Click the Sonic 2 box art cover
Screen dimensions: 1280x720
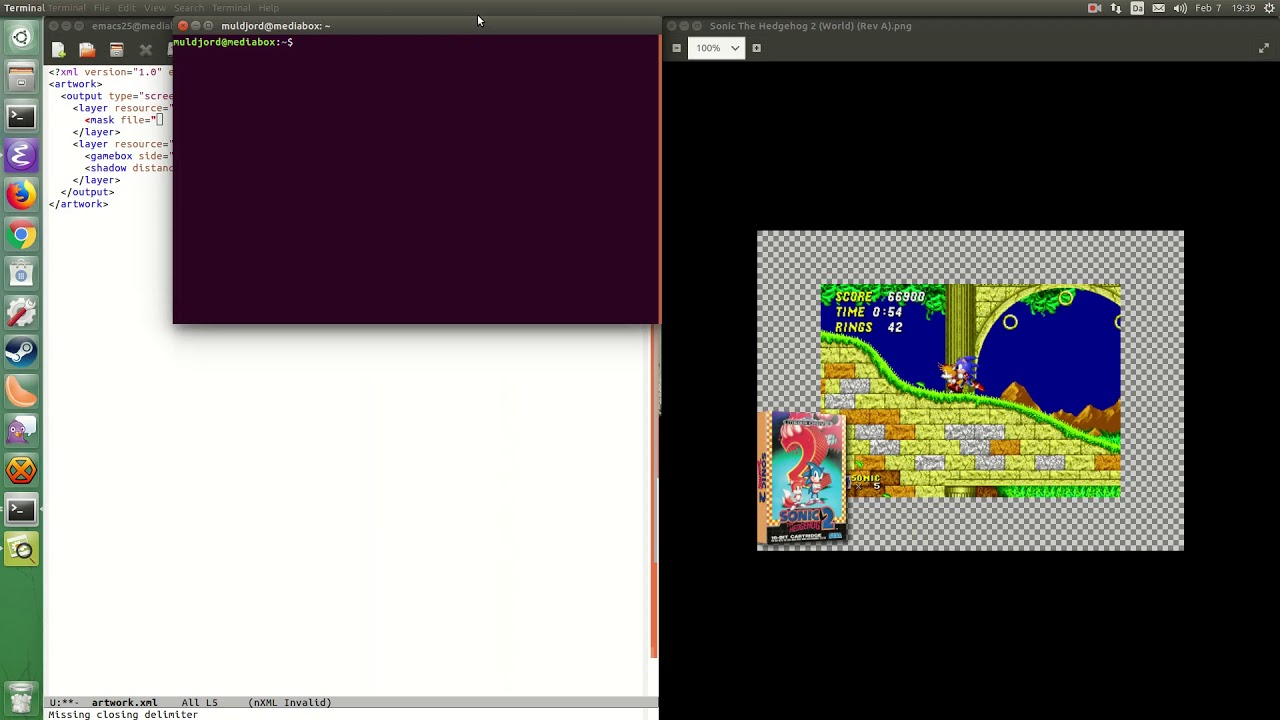click(803, 480)
